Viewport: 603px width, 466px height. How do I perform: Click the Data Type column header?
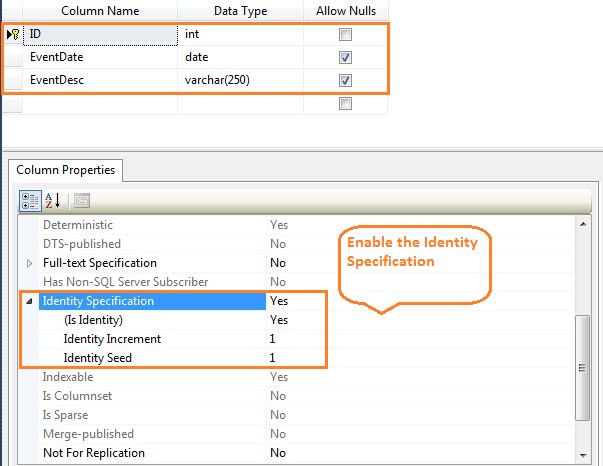240,10
